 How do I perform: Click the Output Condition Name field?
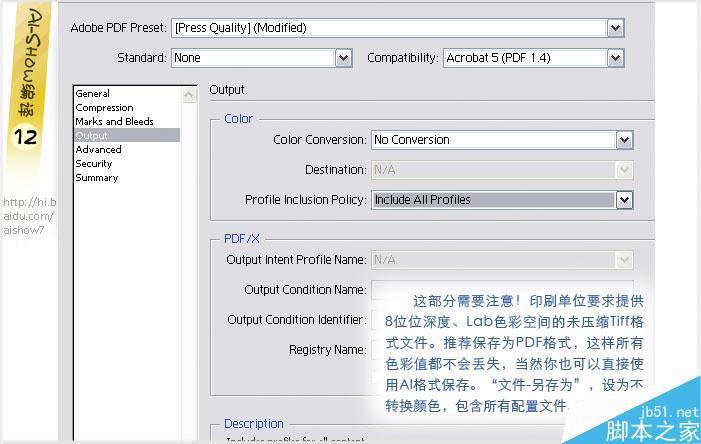pos(502,290)
